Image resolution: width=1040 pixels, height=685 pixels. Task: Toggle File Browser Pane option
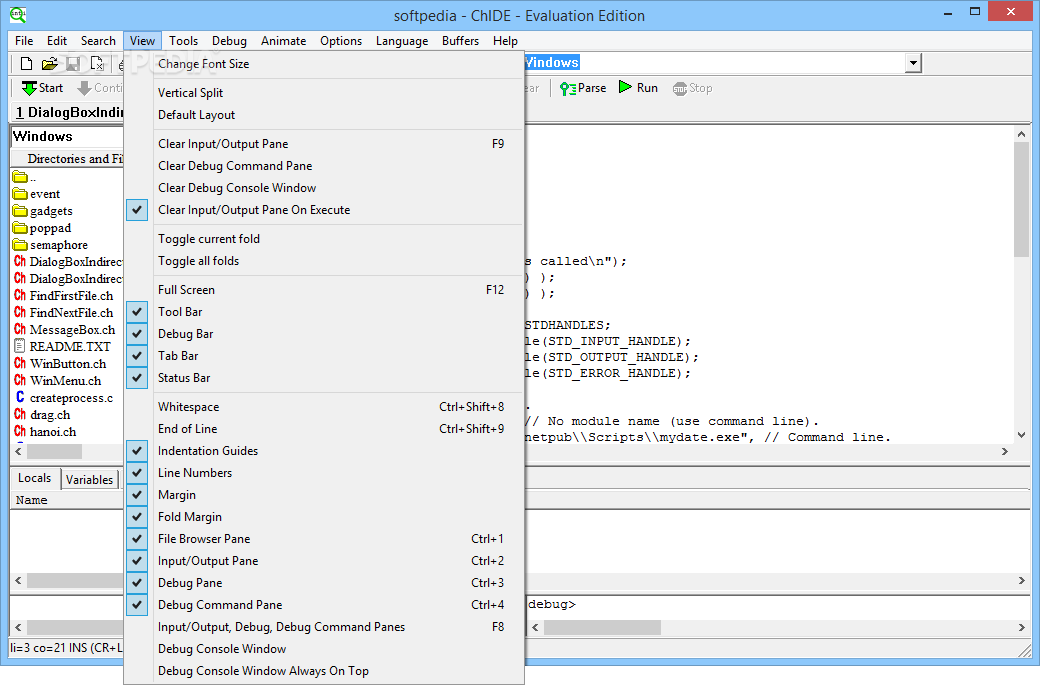[x=324, y=538]
